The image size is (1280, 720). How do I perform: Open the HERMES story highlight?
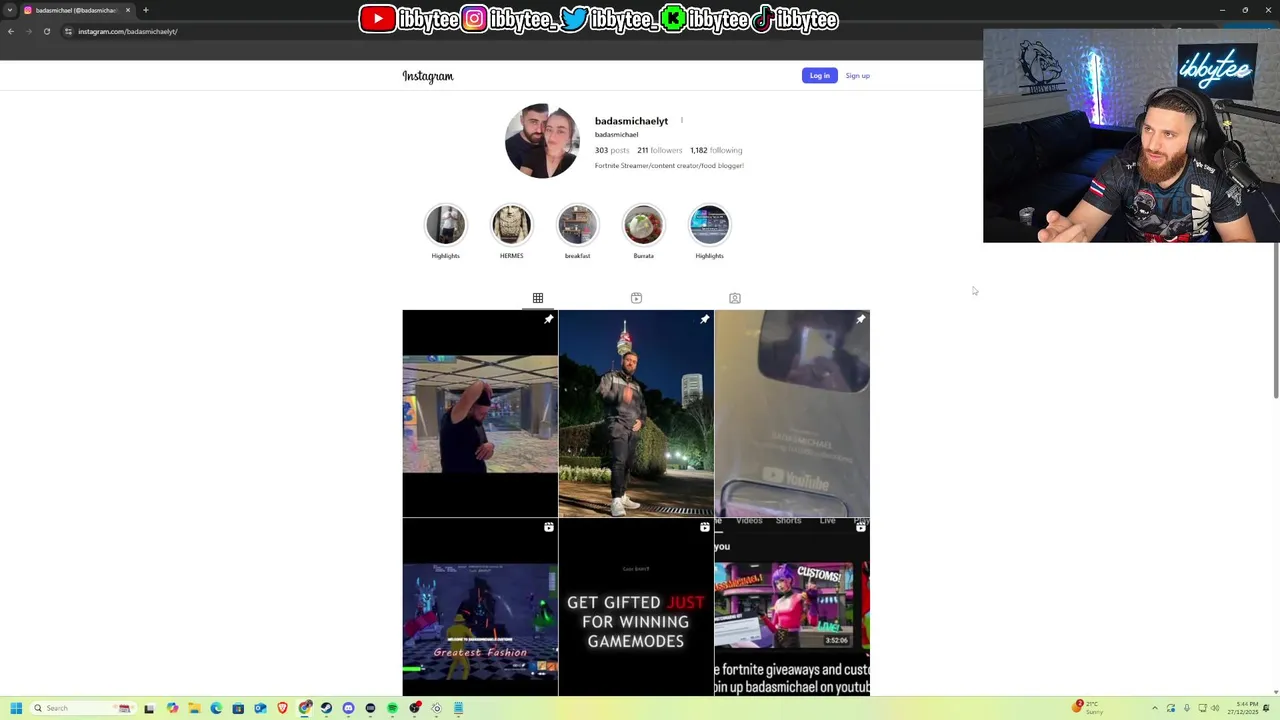click(512, 225)
